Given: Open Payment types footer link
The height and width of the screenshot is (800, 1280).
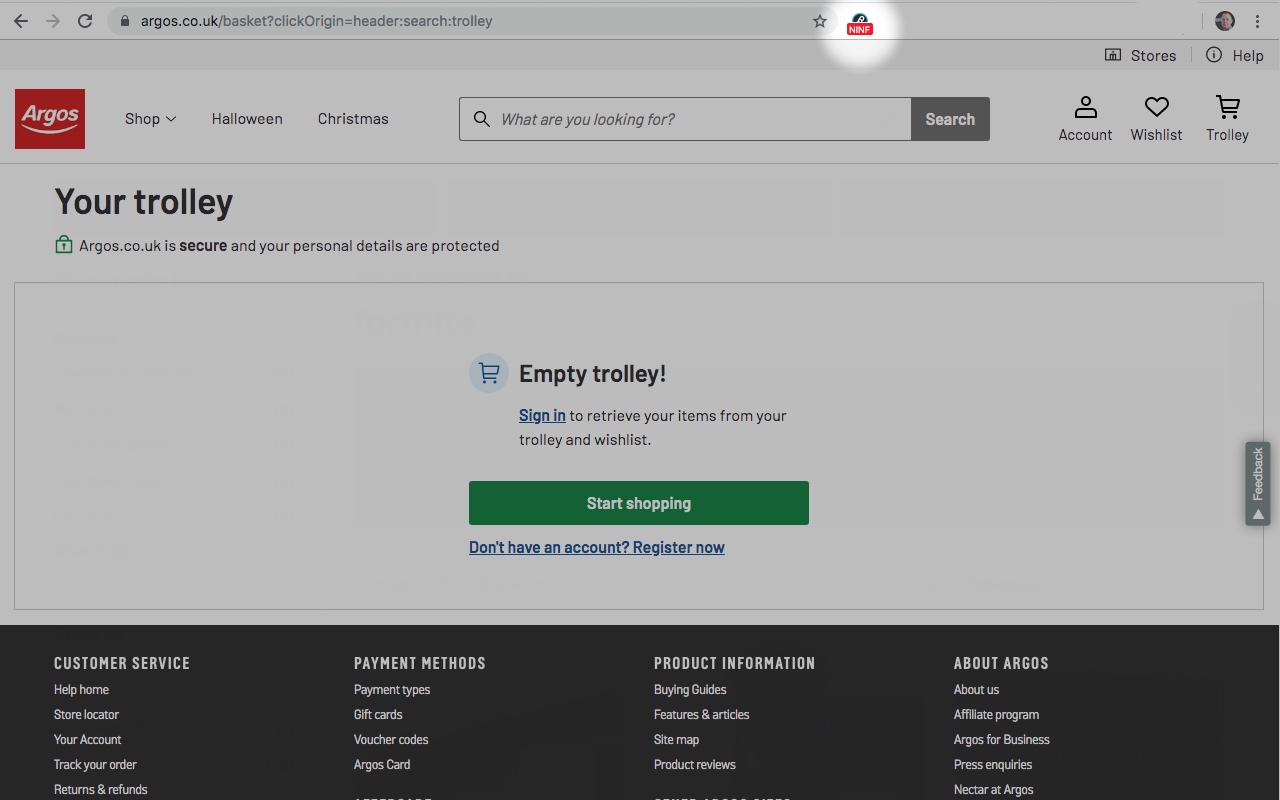Looking at the screenshot, I should click(x=392, y=689).
